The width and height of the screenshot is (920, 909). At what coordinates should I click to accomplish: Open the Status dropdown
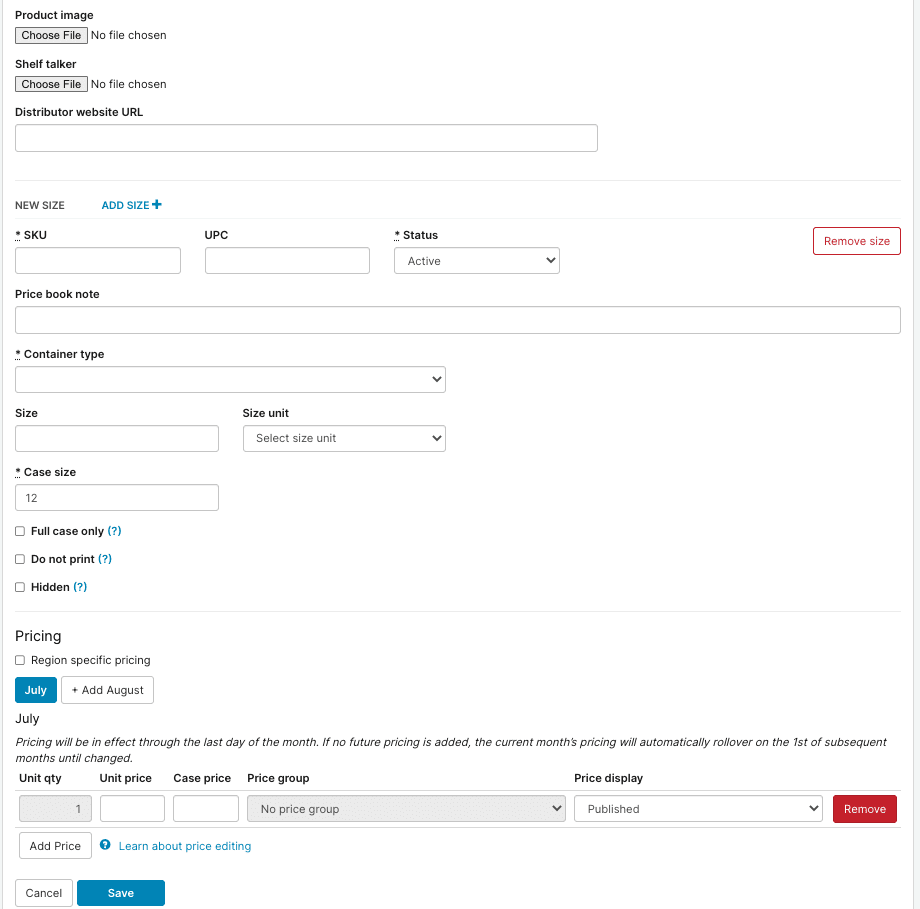click(x=476, y=261)
